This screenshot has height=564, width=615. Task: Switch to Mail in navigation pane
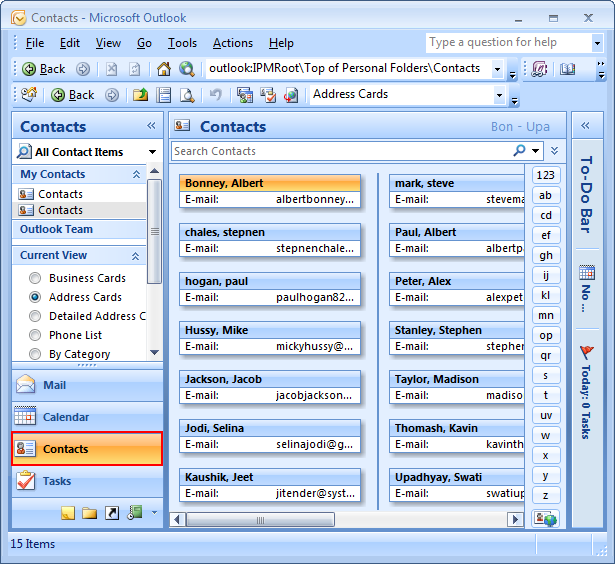coord(87,385)
